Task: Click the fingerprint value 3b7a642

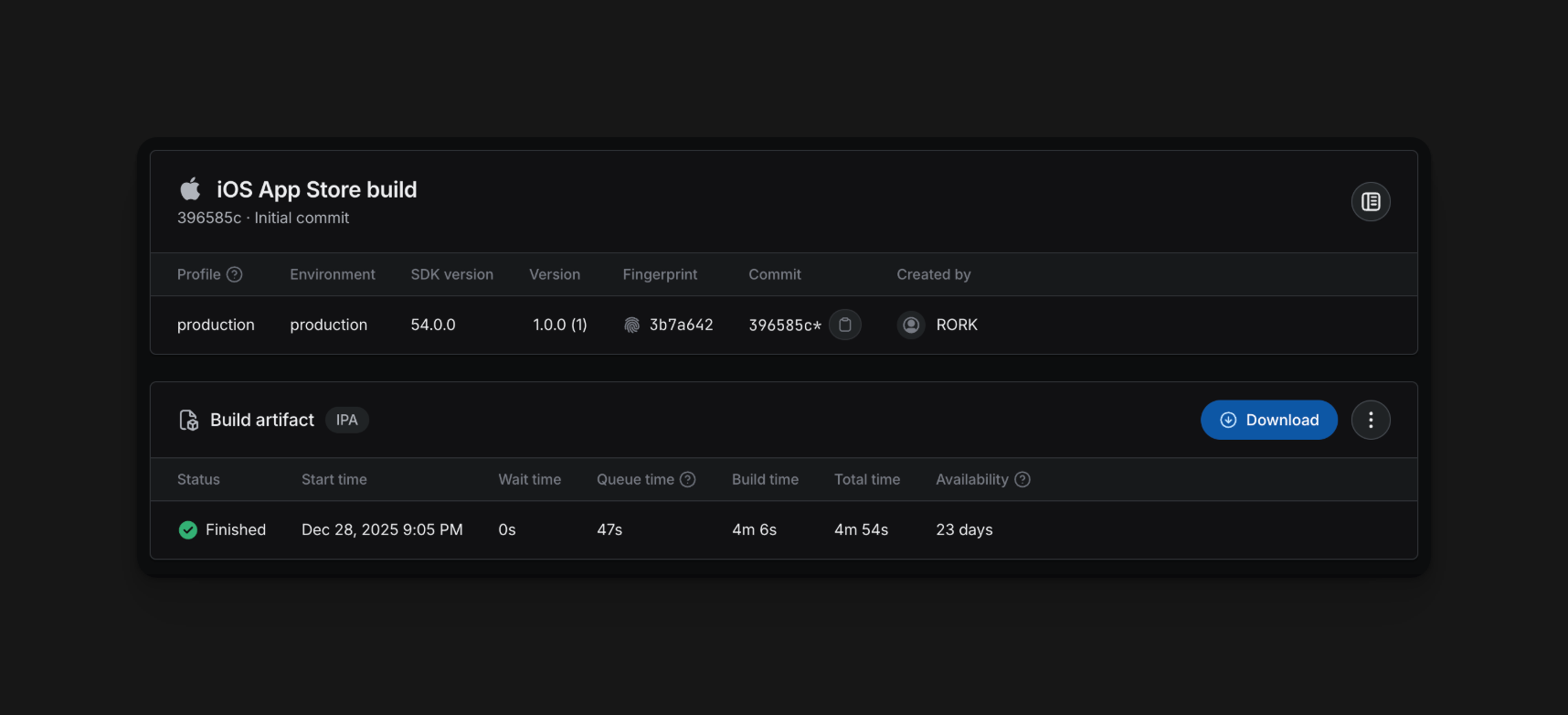Action: click(x=682, y=325)
